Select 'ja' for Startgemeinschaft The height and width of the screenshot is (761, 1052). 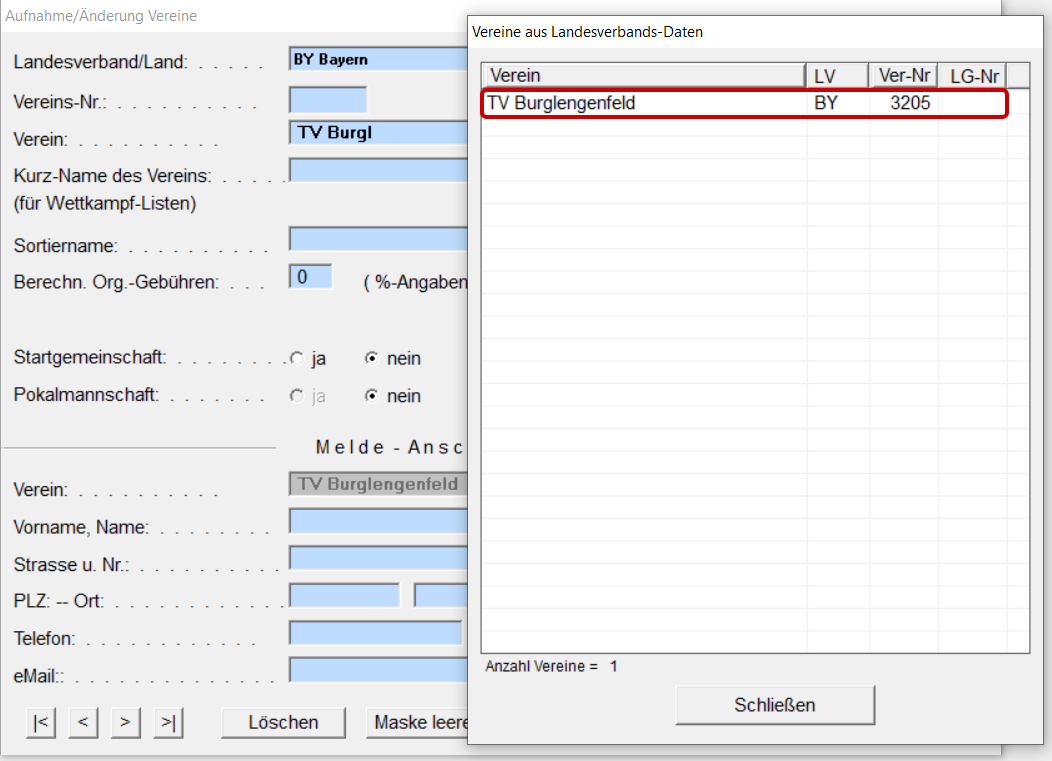click(296, 358)
